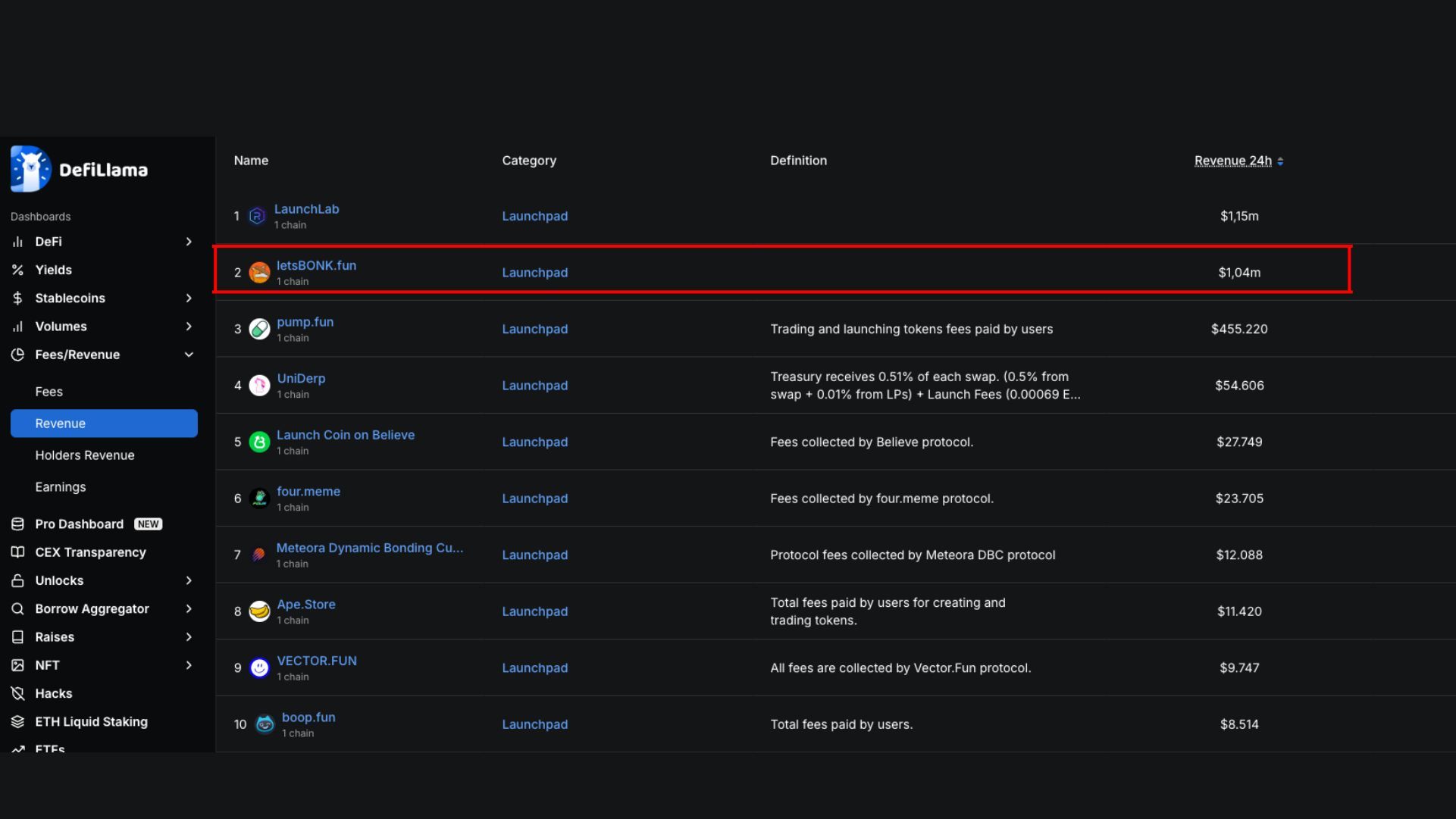Click the Unlocks padlock icon
Viewport: 1456px width, 819px height.
tap(17, 580)
